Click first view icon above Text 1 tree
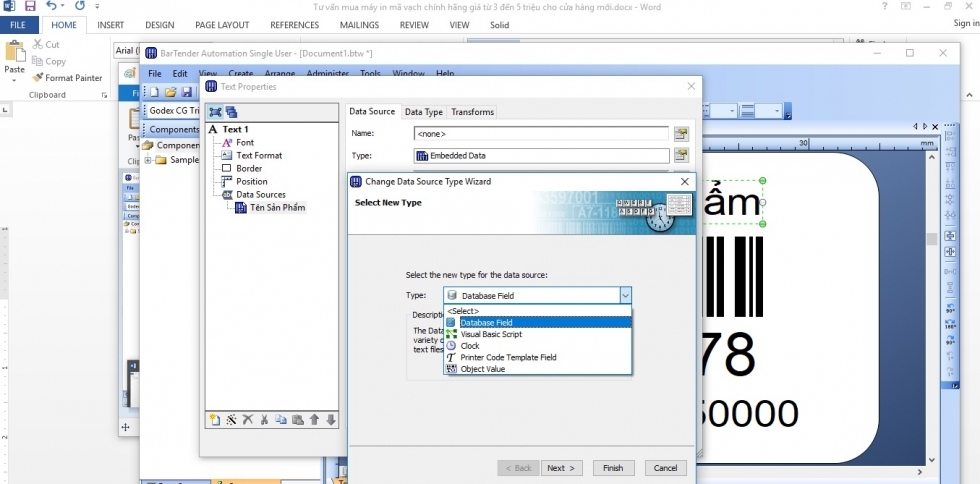Viewport: 980px width, 484px height. pos(216,112)
